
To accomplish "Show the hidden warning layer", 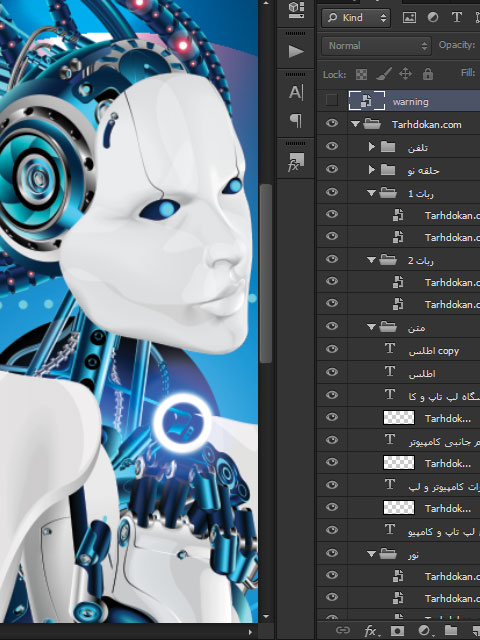I will 331,100.
